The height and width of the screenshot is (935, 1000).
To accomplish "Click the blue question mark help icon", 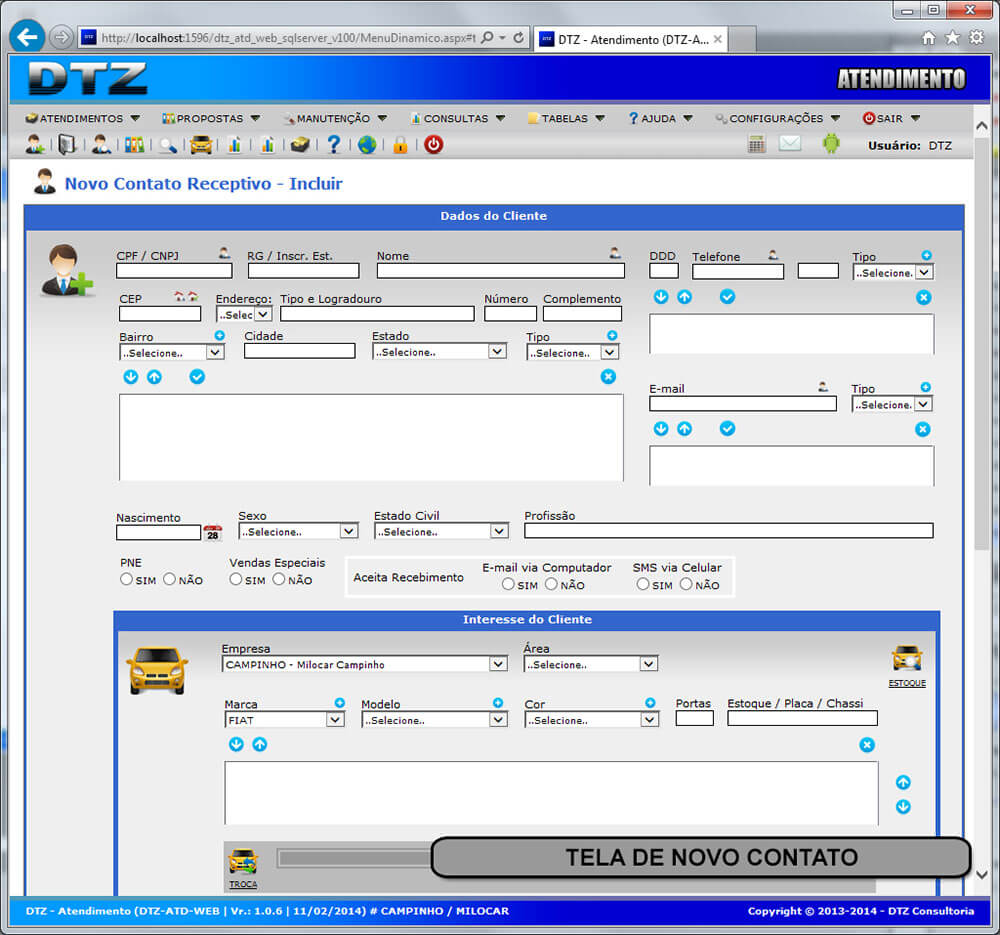I will click(x=334, y=145).
